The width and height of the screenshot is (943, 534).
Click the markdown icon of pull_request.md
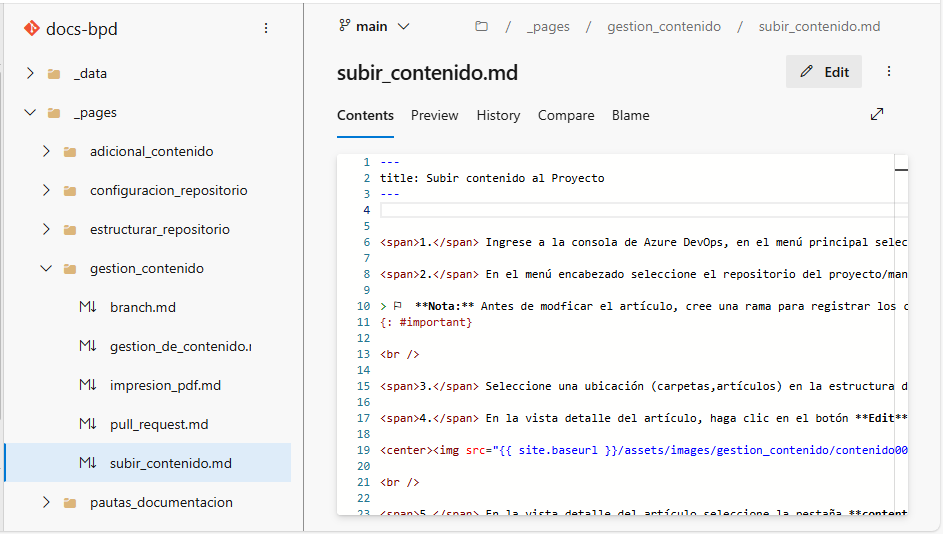pos(88,424)
